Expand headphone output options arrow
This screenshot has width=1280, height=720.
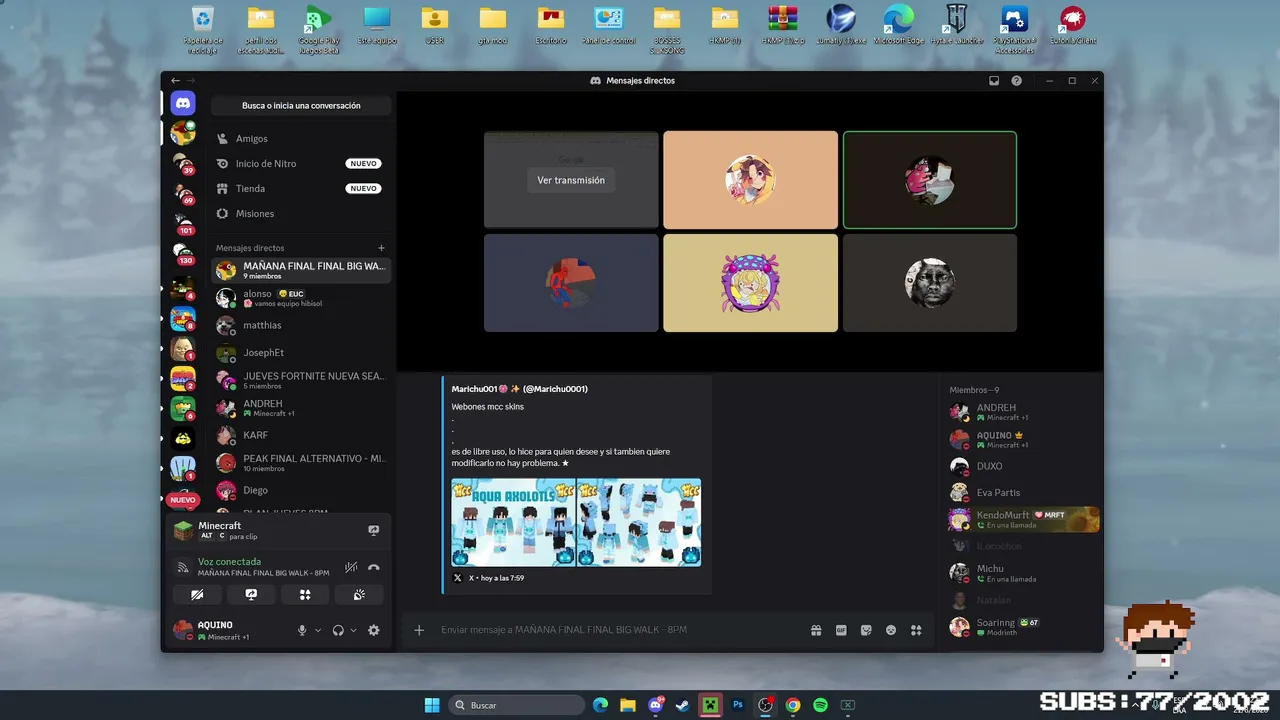tap(353, 630)
